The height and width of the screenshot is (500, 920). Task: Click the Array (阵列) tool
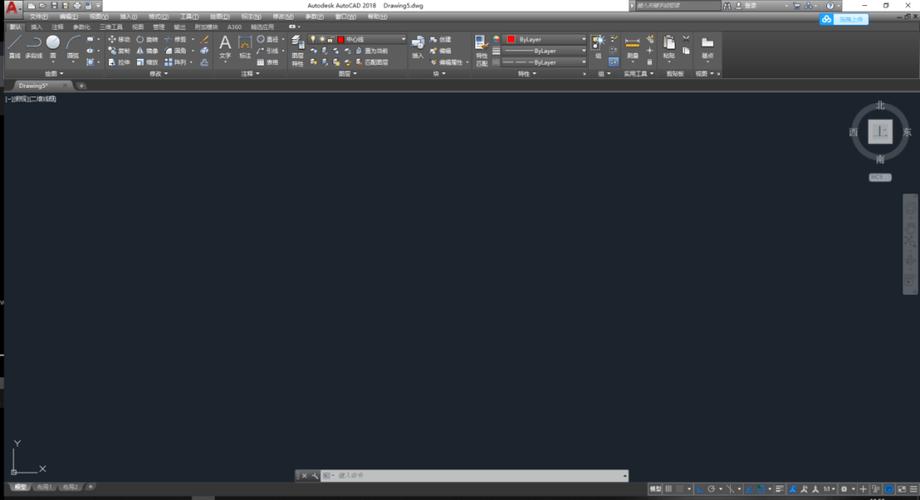(x=175, y=62)
